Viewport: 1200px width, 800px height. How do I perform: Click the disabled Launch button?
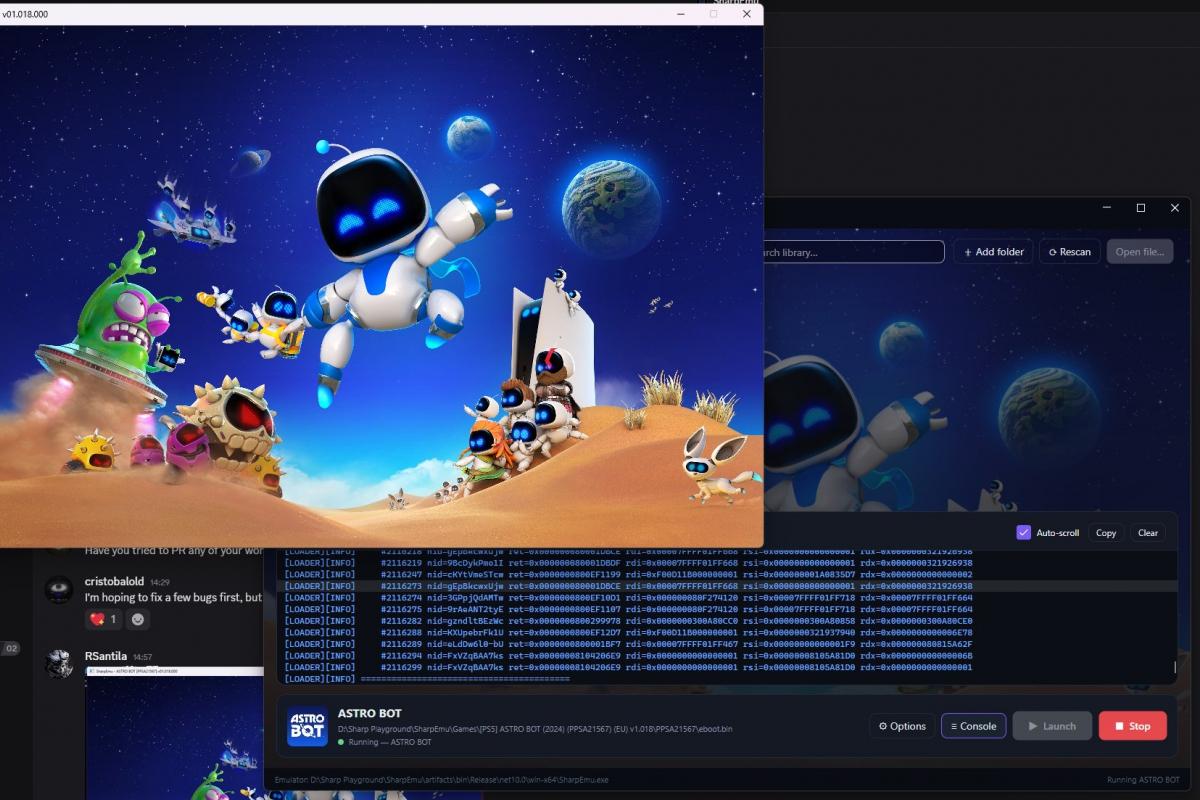[1052, 726]
